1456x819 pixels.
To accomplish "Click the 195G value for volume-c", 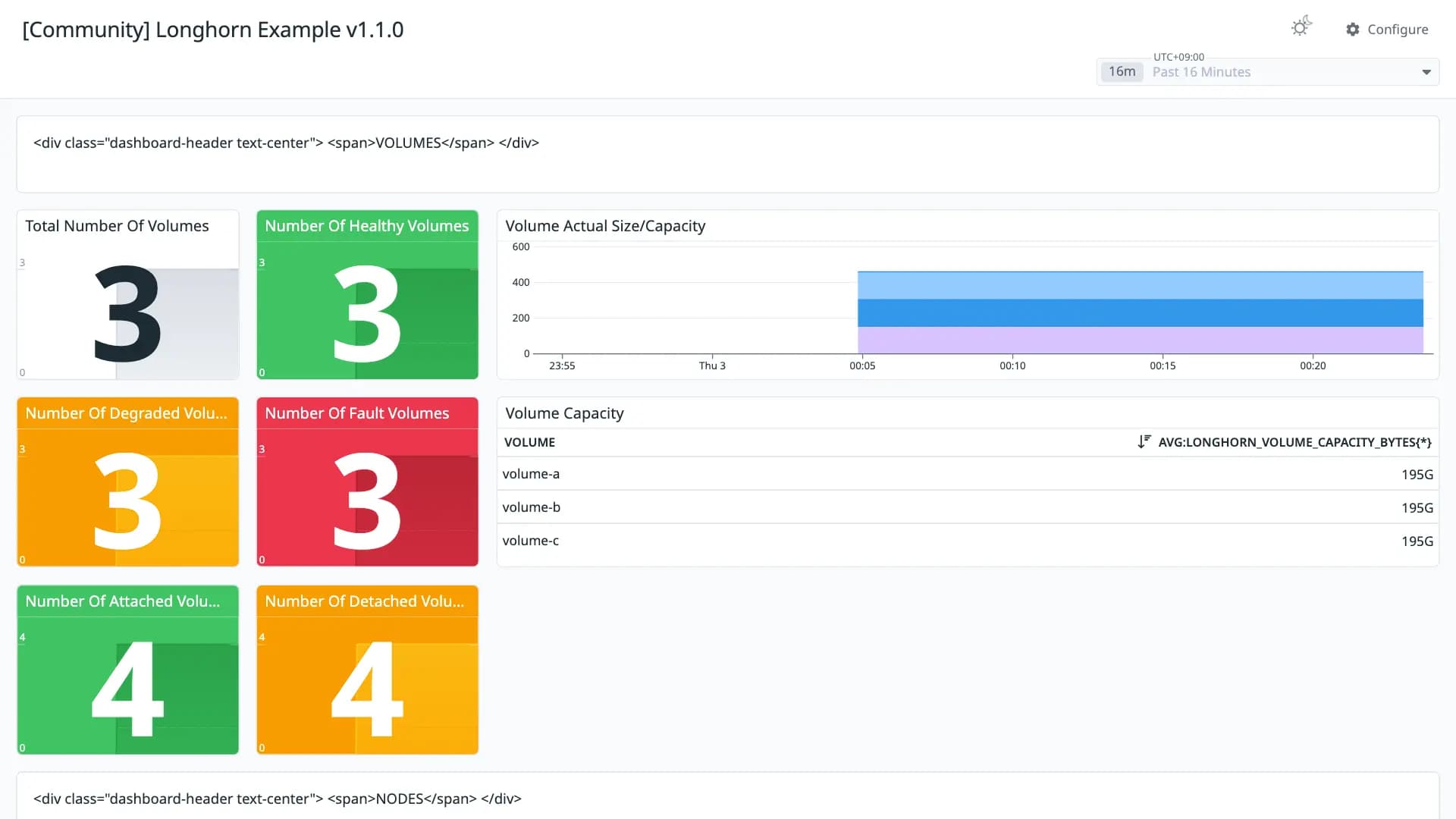I will pos(1417,541).
